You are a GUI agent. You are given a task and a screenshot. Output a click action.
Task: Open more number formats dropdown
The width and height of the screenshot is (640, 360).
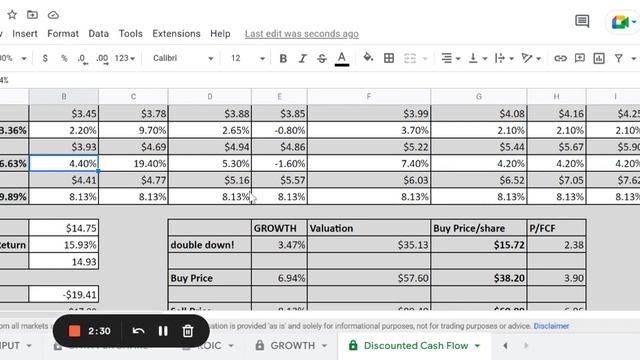[x=124, y=58]
